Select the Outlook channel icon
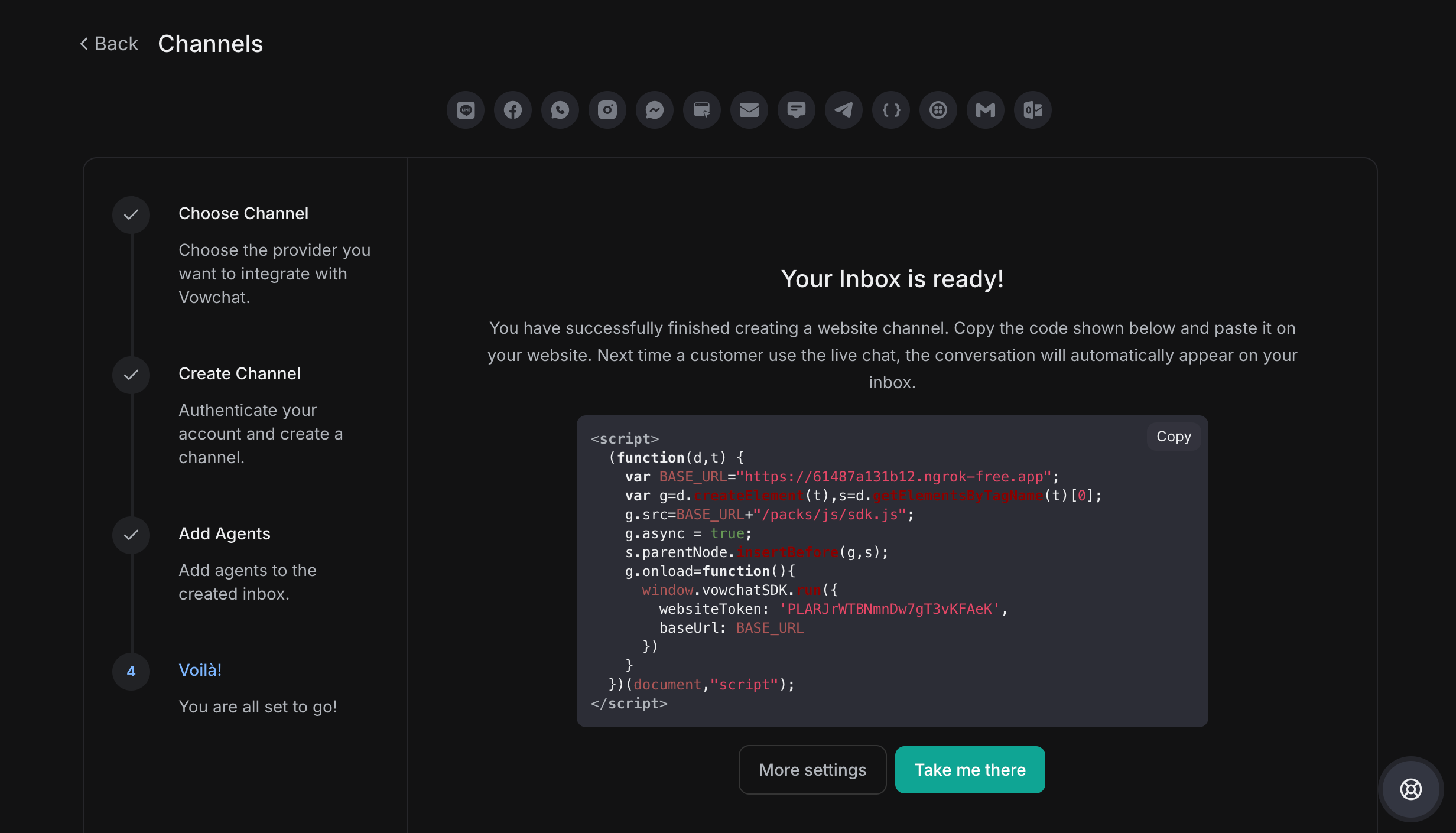This screenshot has height=833, width=1456. point(1033,110)
